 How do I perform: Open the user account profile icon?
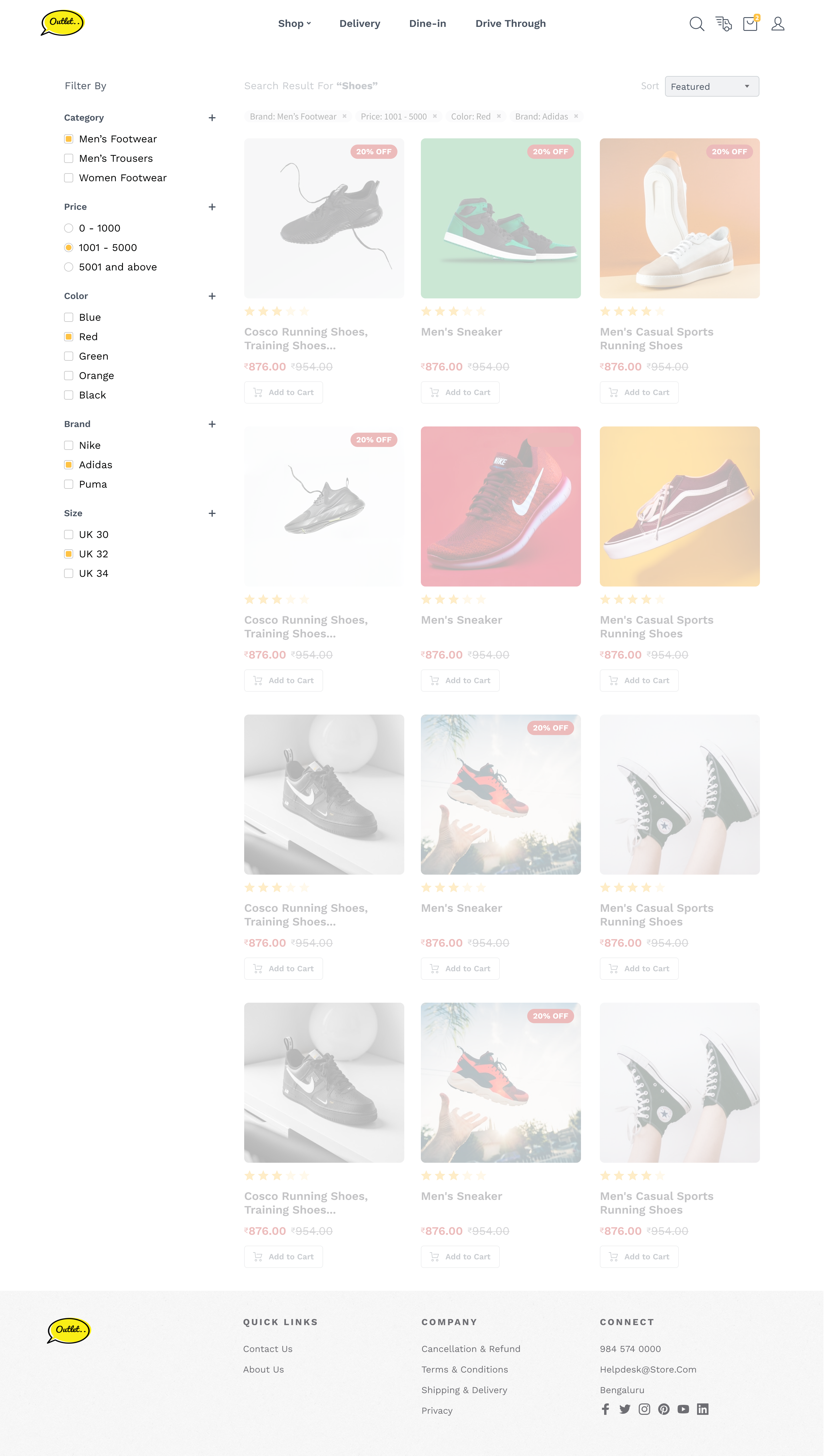[778, 24]
